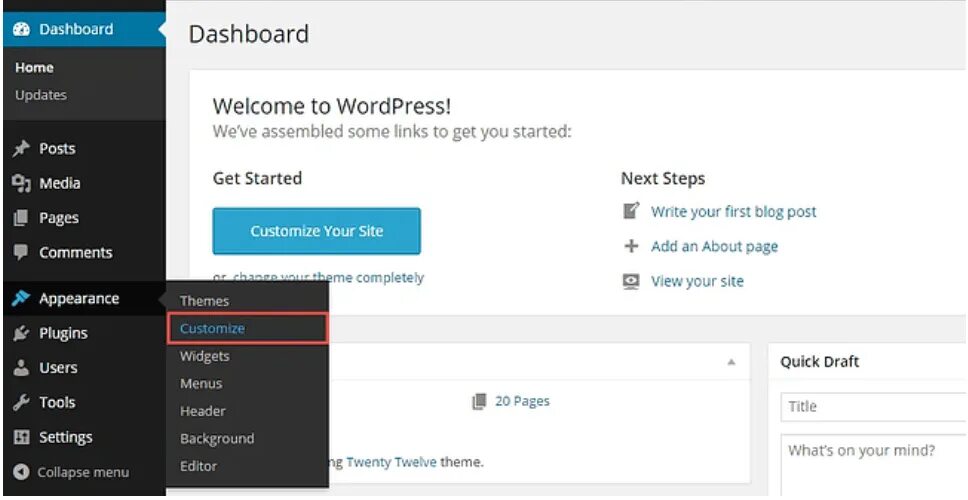This screenshot has height=500, width=968.
Task: Open the Appearance menu item
Action: tap(78, 298)
